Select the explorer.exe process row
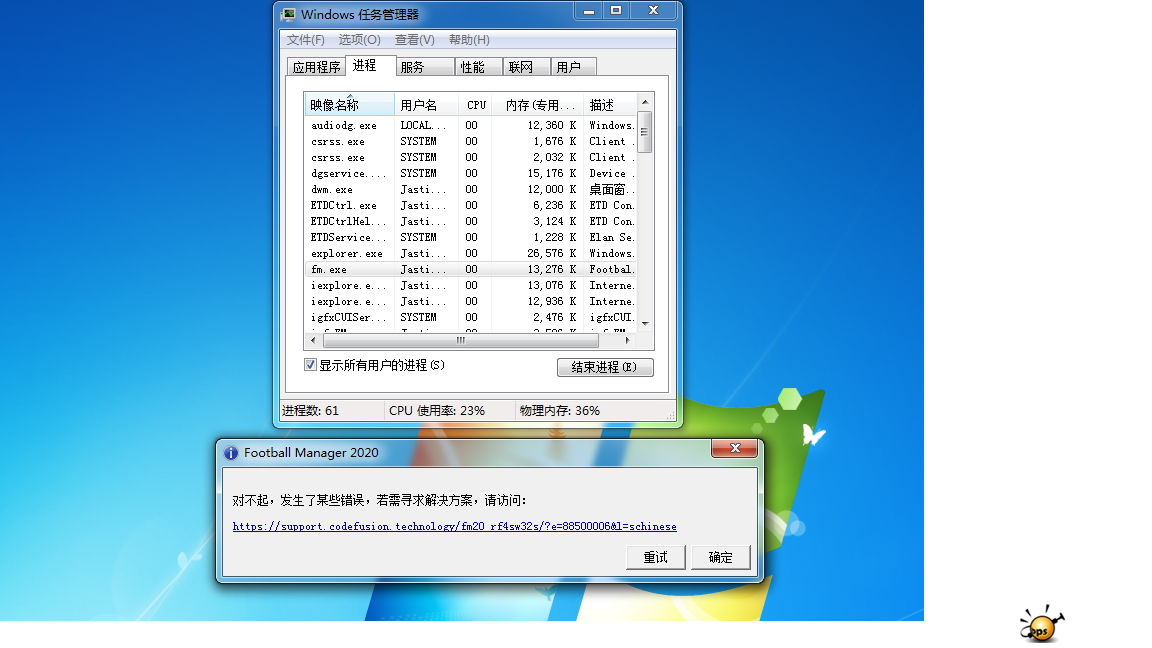Image resolution: width=1152 pixels, height=648 pixels. click(x=470, y=254)
